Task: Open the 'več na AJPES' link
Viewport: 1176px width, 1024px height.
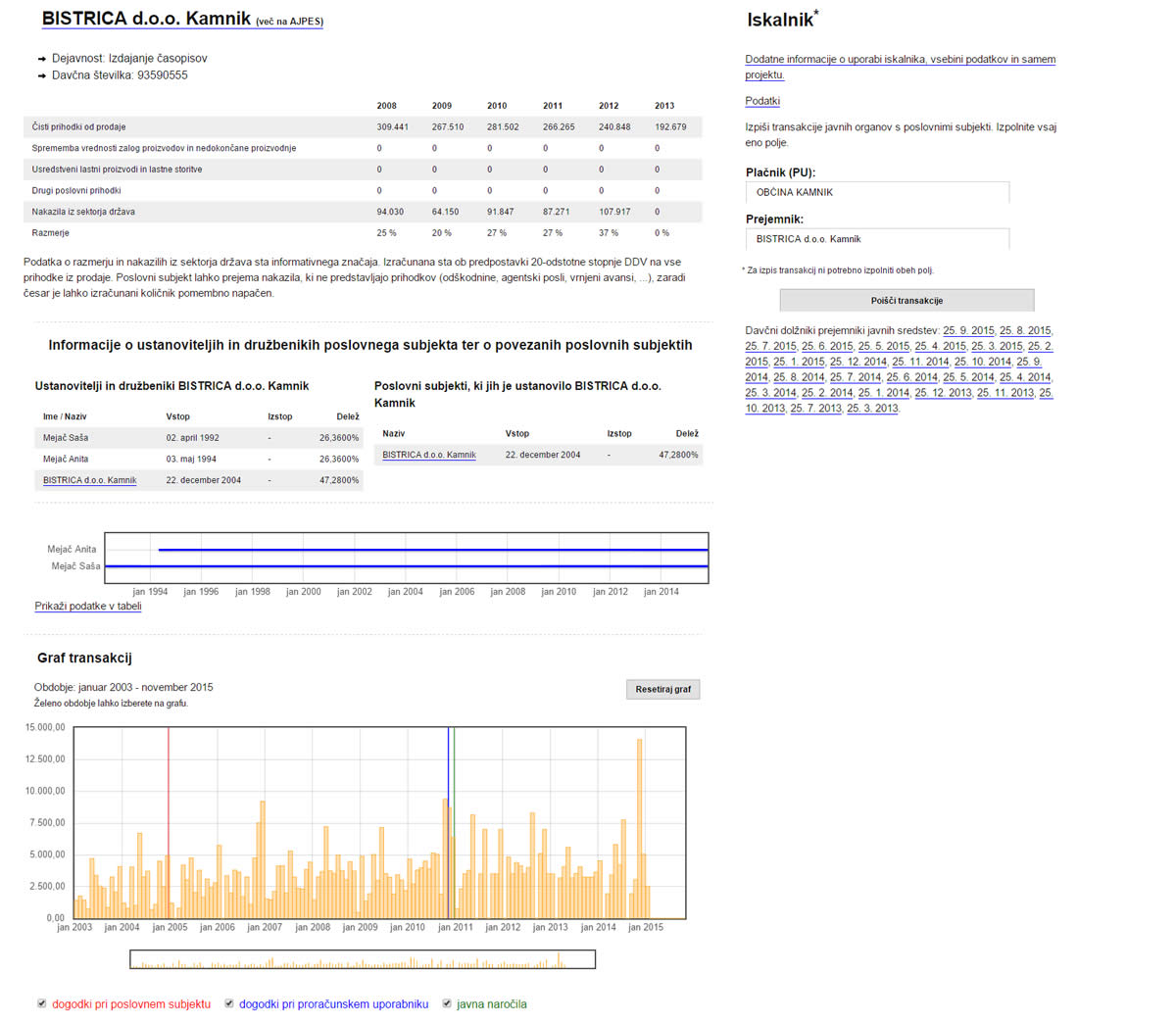Action: click(289, 22)
